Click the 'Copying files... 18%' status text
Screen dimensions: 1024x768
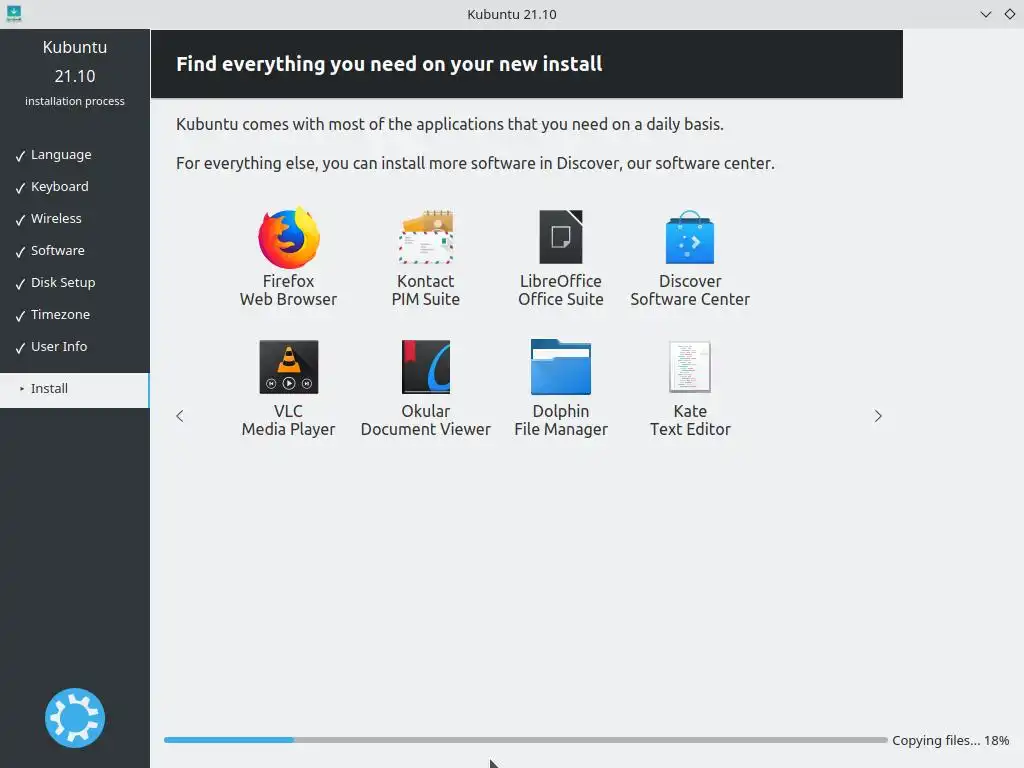coord(950,741)
